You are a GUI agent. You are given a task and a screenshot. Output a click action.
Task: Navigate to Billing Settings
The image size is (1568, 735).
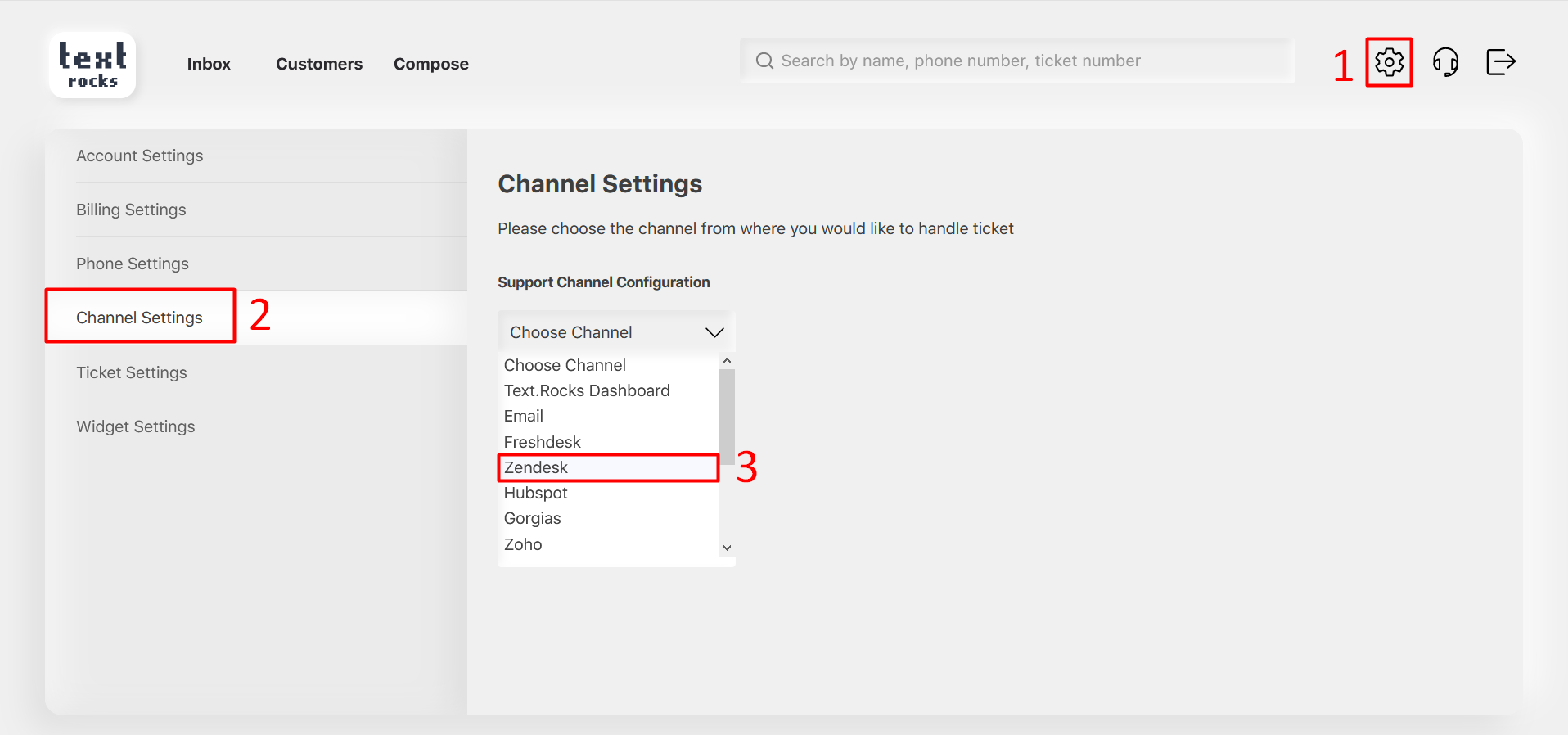tap(131, 210)
